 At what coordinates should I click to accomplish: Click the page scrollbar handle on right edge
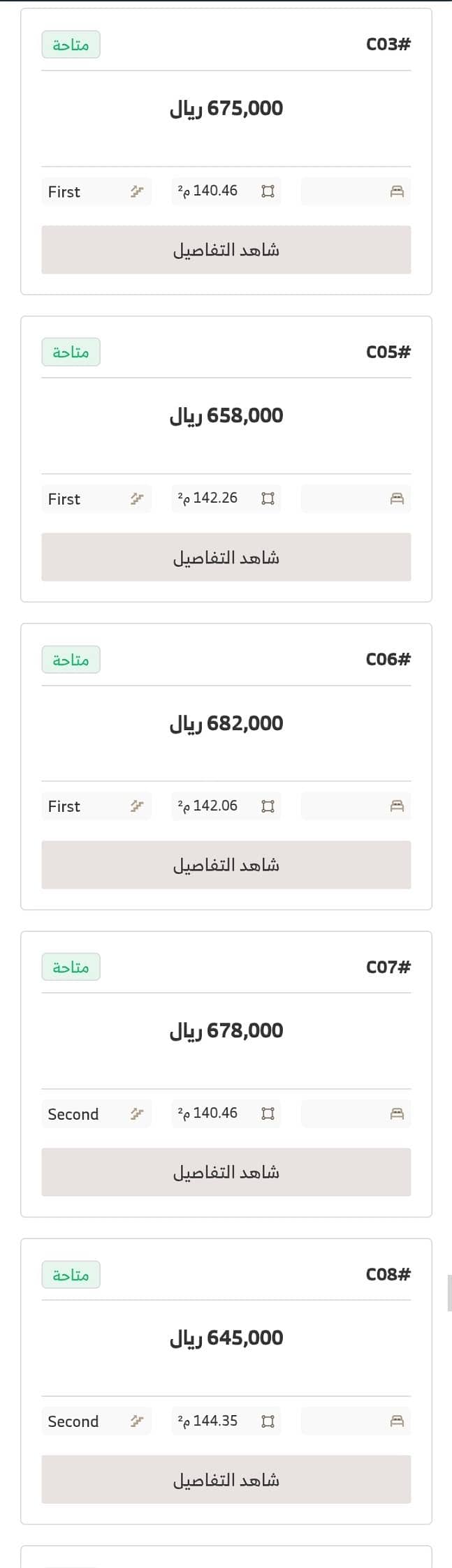click(x=449, y=1293)
